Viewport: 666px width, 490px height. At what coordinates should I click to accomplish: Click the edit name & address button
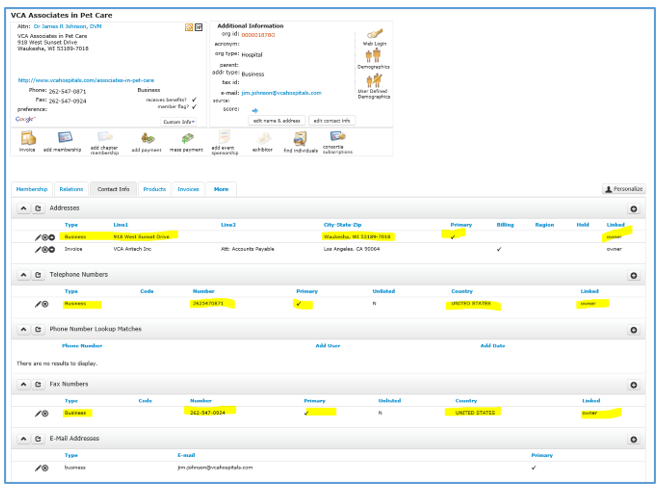(277, 119)
